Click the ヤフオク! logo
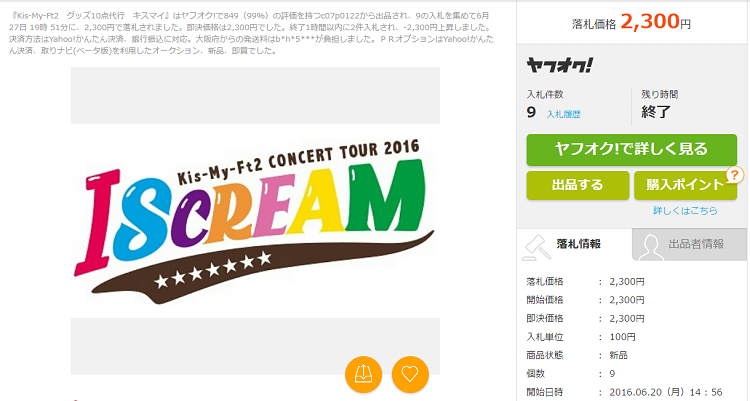This screenshot has height=401, width=750. 560,66
